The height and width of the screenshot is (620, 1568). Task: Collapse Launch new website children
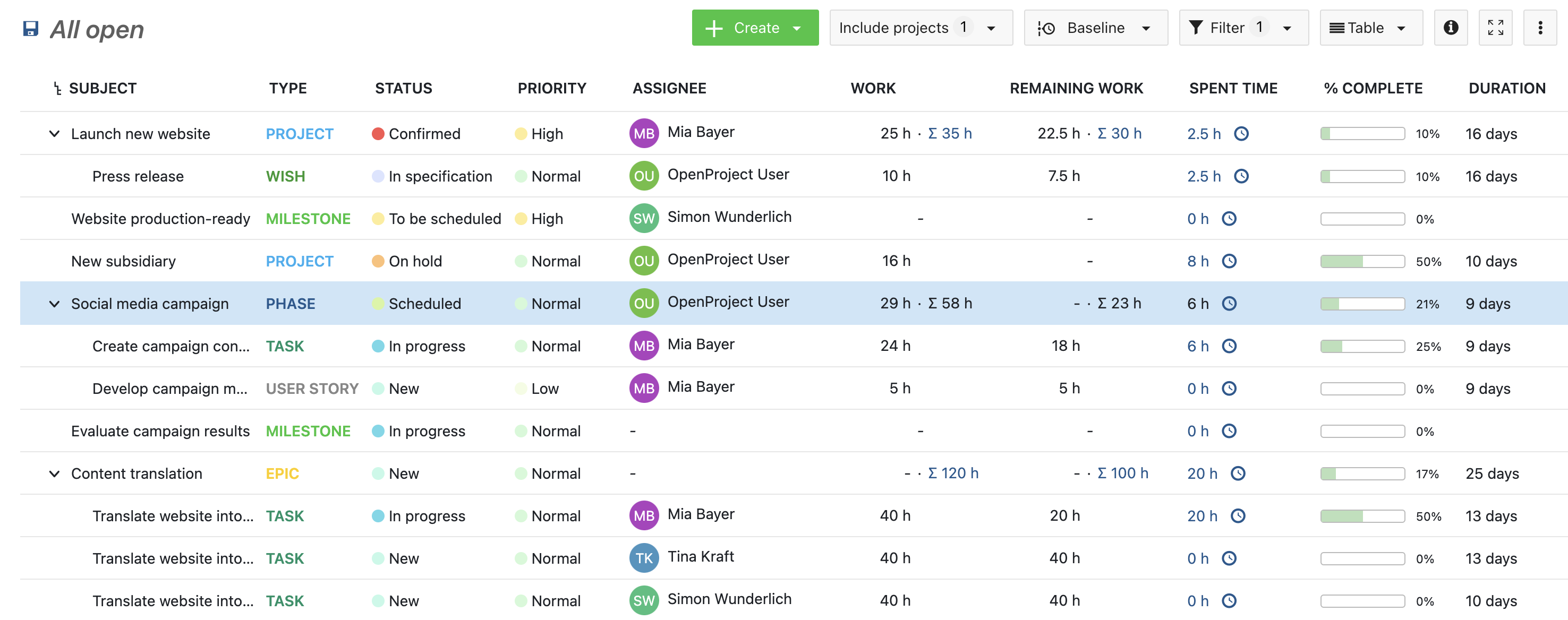[x=54, y=133]
